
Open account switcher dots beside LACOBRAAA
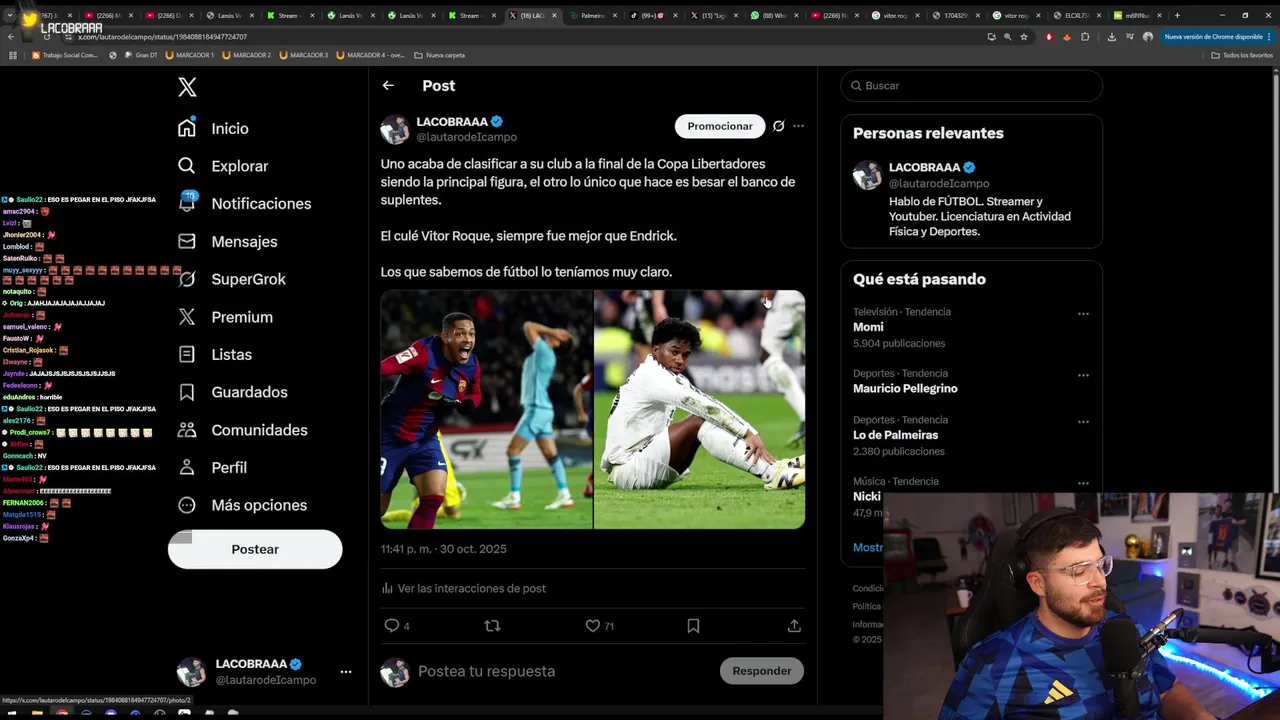346,672
